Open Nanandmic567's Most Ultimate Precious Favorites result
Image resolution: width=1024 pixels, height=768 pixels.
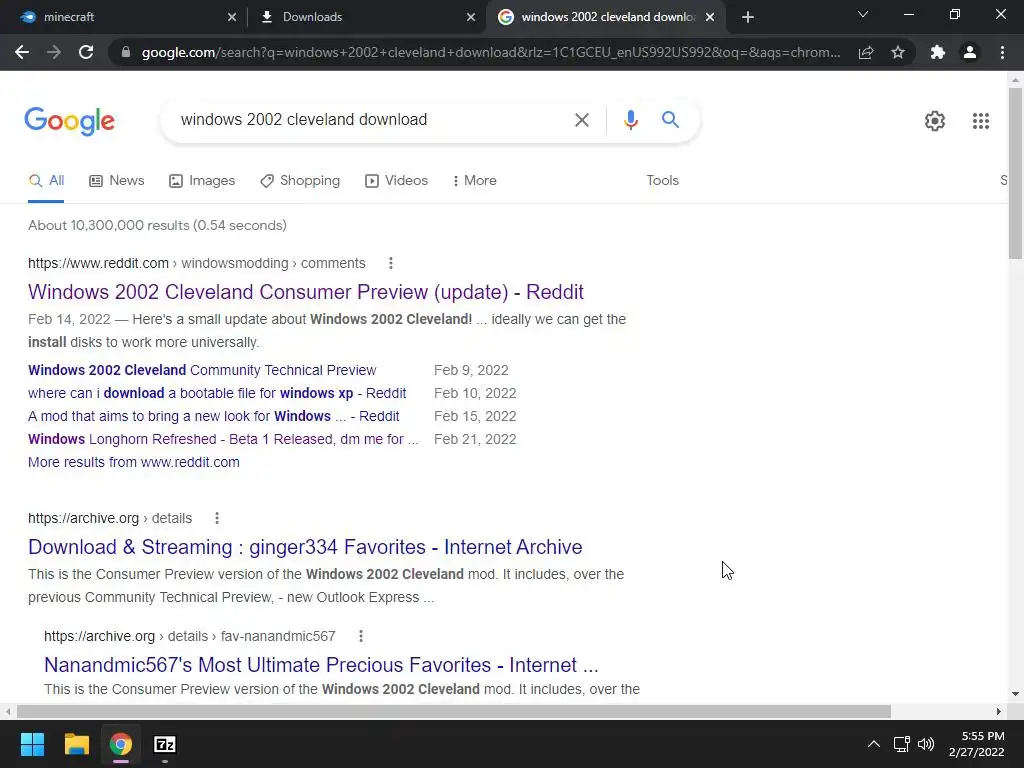[x=321, y=665]
